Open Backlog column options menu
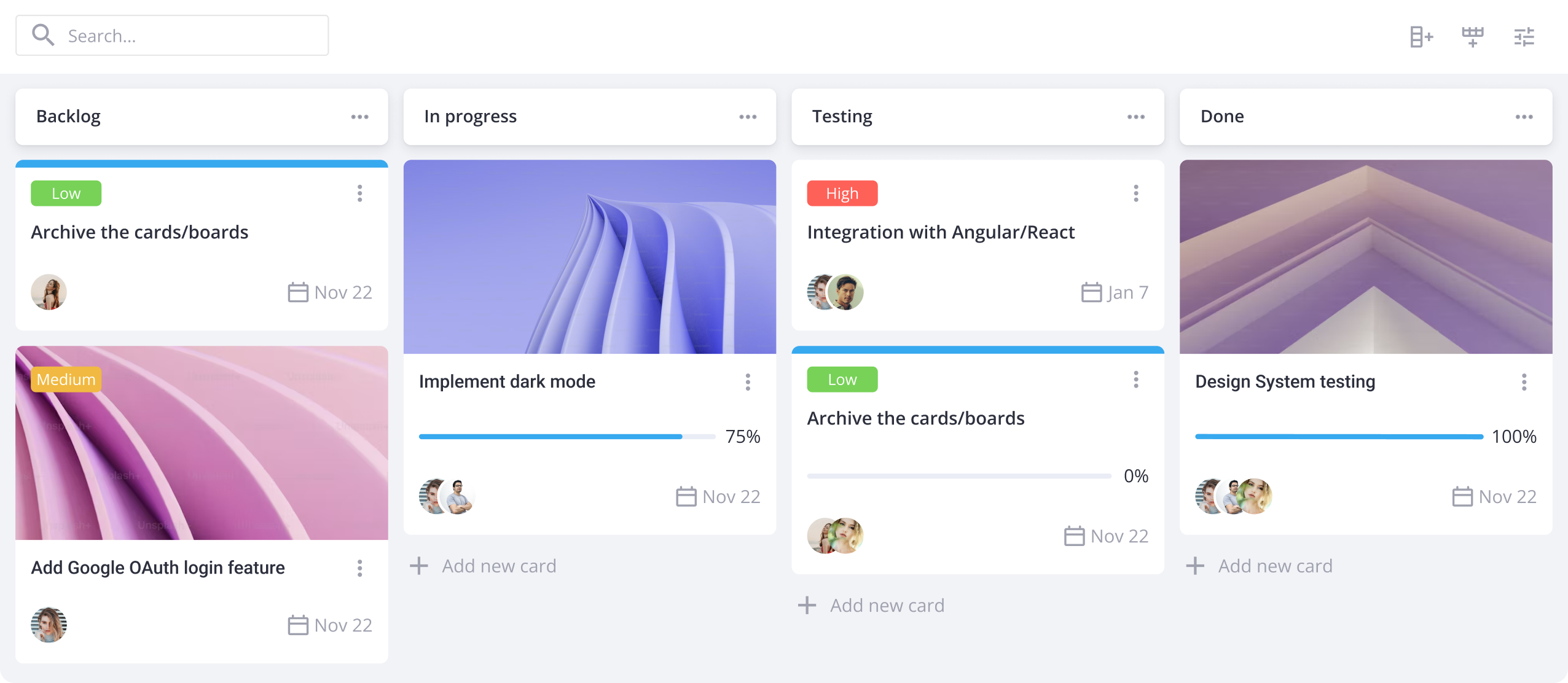Image resolution: width=1568 pixels, height=683 pixels. coord(360,117)
